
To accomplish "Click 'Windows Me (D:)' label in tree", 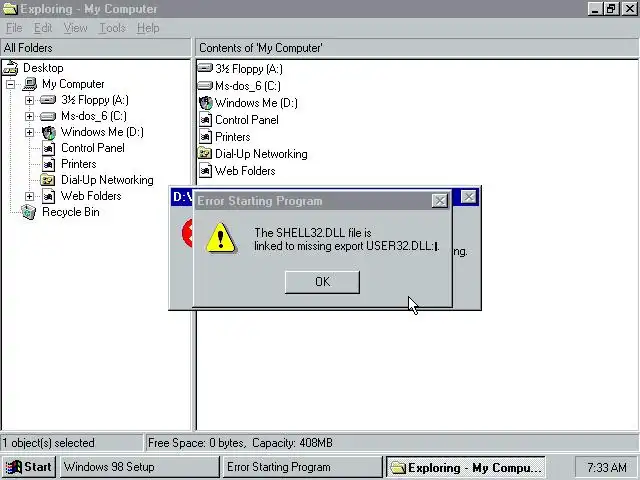I will [x=102, y=132].
